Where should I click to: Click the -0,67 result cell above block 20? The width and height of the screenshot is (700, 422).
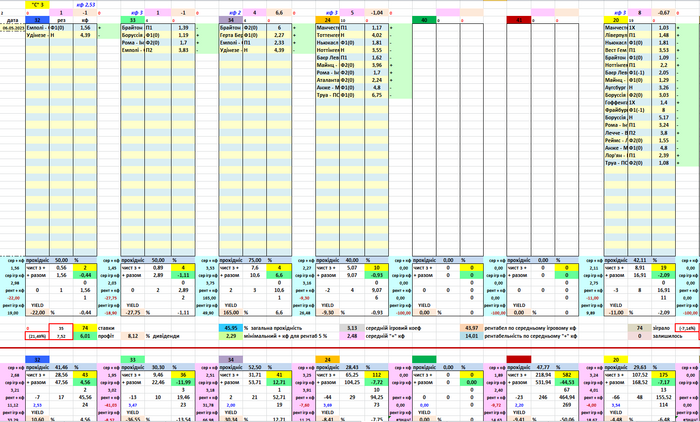click(x=663, y=13)
